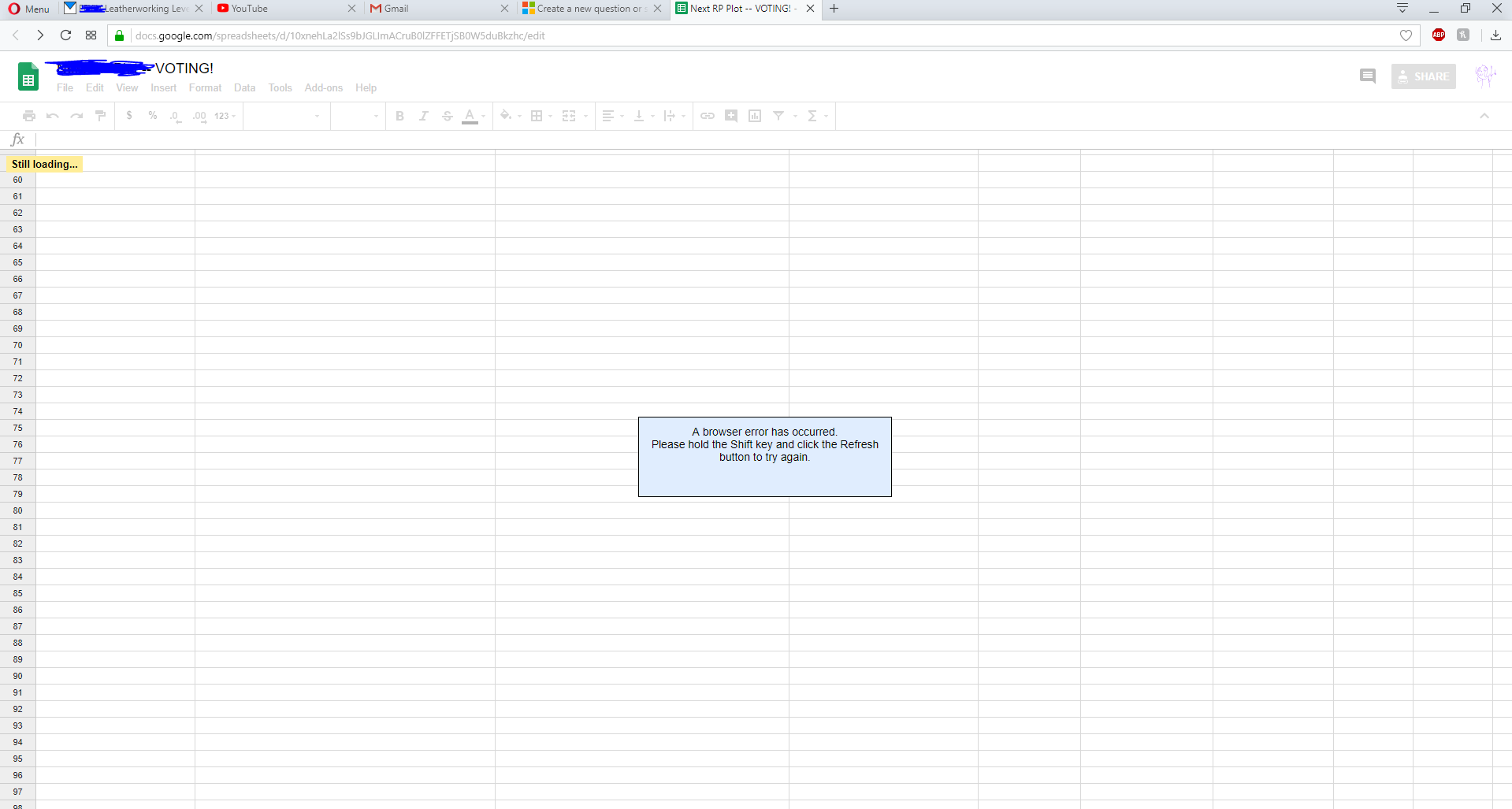Click the account avatar icon
1512x809 pixels.
click(1485, 76)
